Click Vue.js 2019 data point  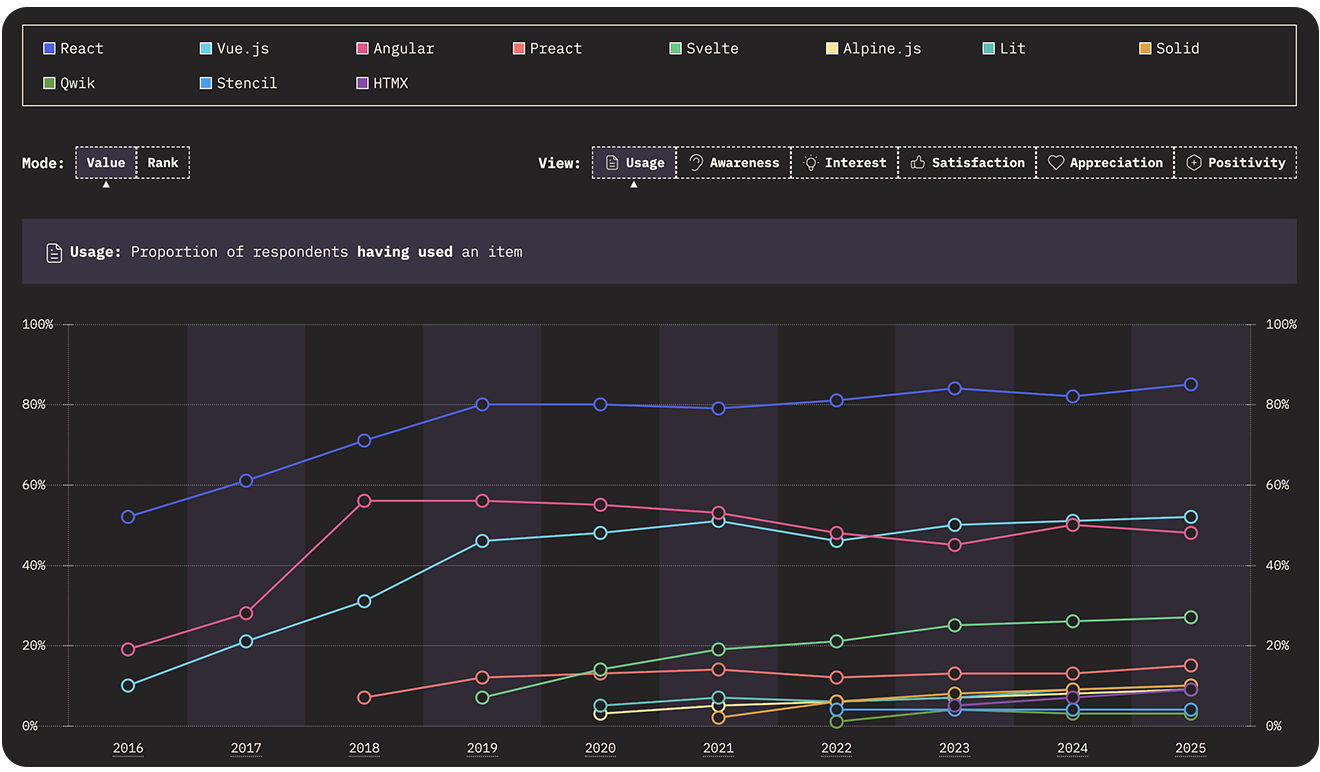point(482,541)
